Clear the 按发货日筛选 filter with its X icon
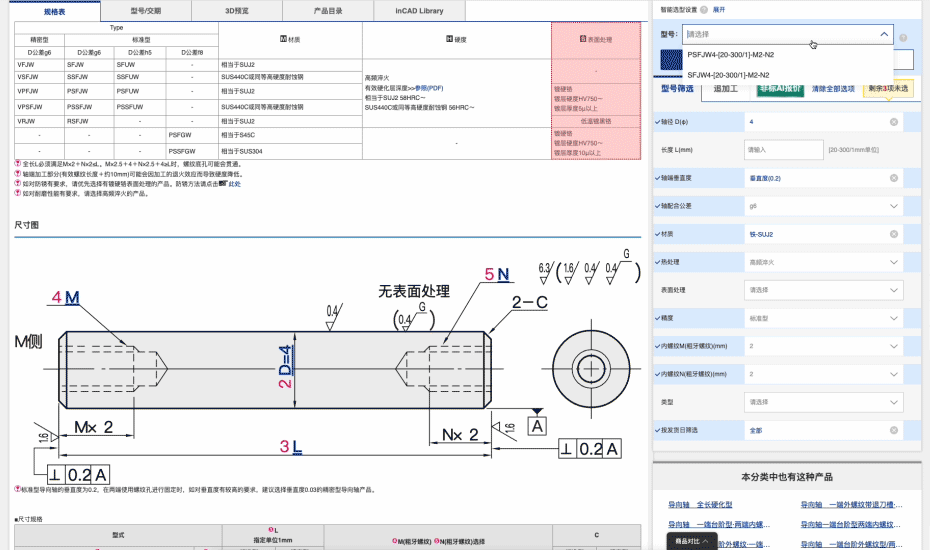Viewport: 930px width, 550px height. tap(894, 430)
